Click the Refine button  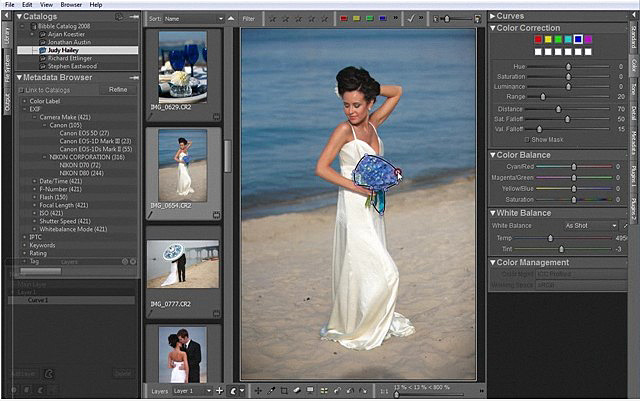coord(118,90)
